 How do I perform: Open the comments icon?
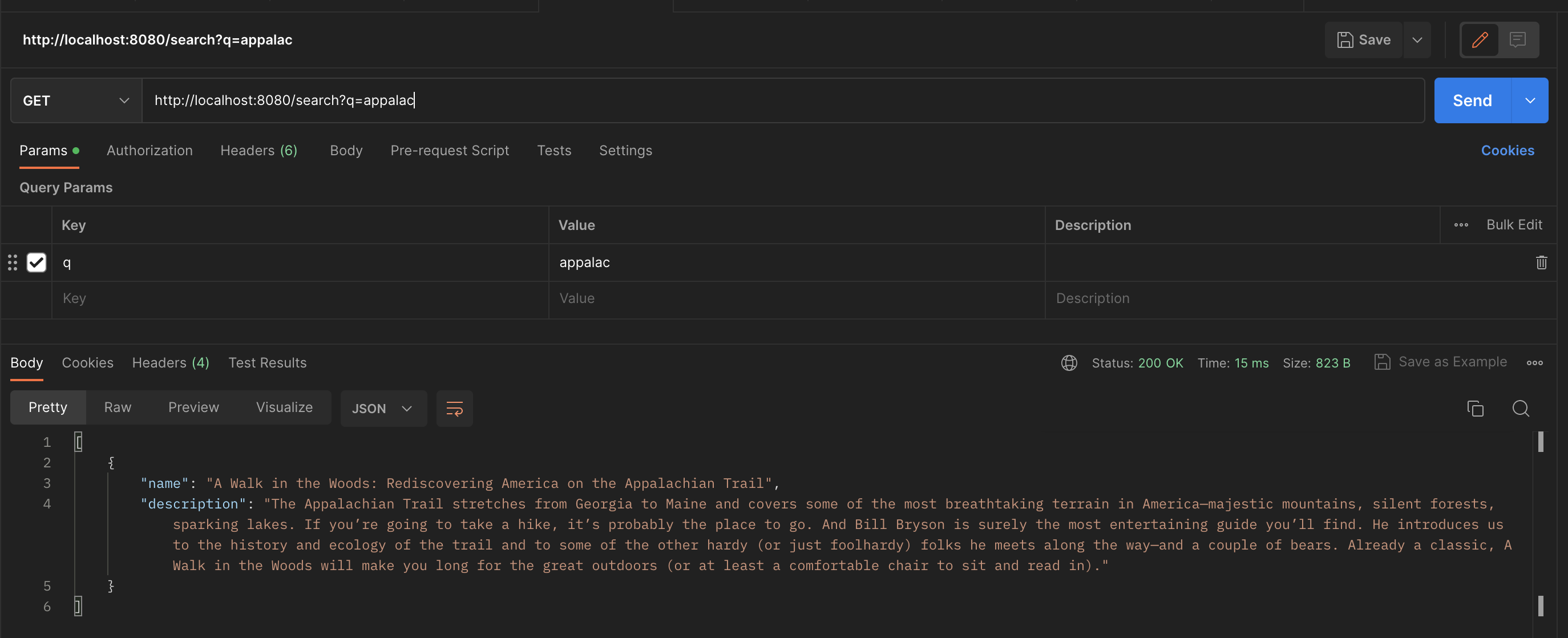[x=1517, y=40]
